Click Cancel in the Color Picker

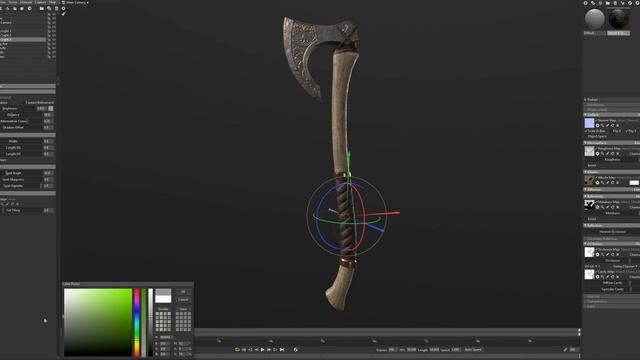tap(183, 300)
